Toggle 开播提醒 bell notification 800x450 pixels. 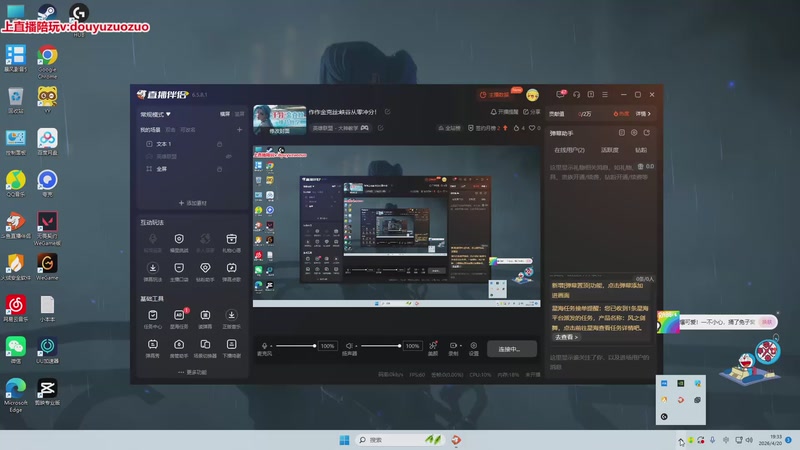(504, 112)
